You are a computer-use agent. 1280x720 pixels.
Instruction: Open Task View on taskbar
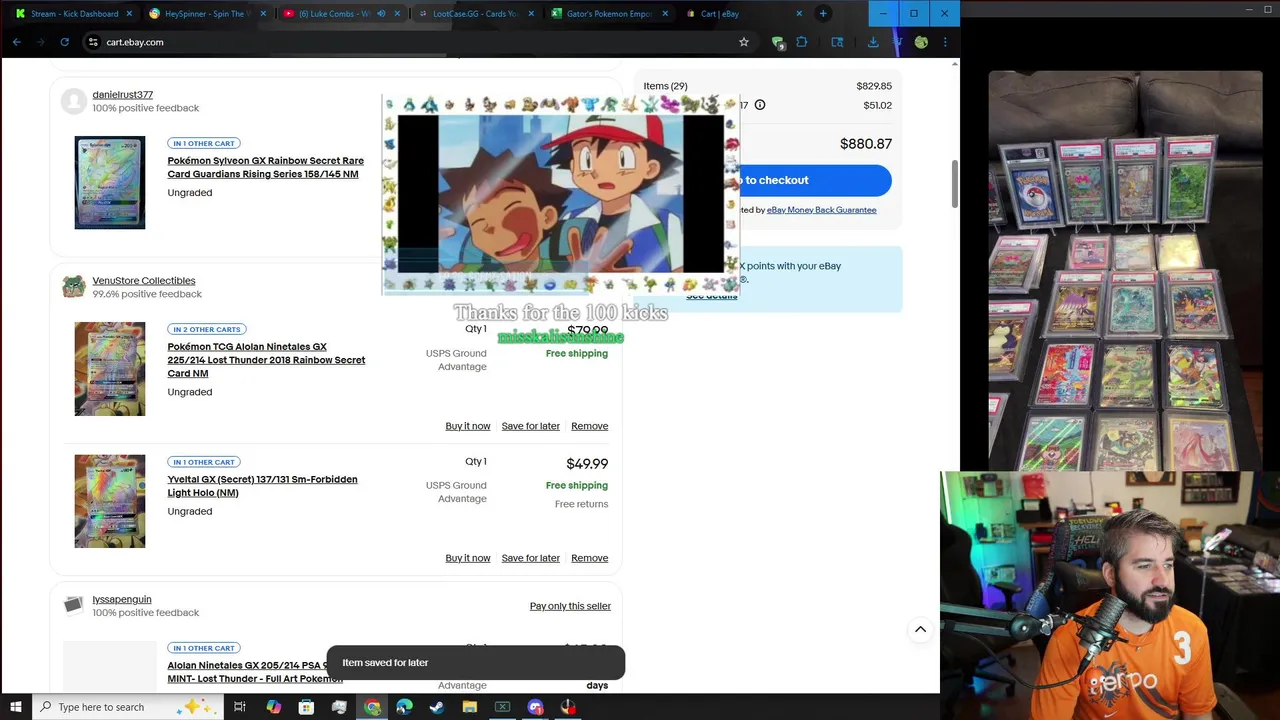(x=240, y=707)
